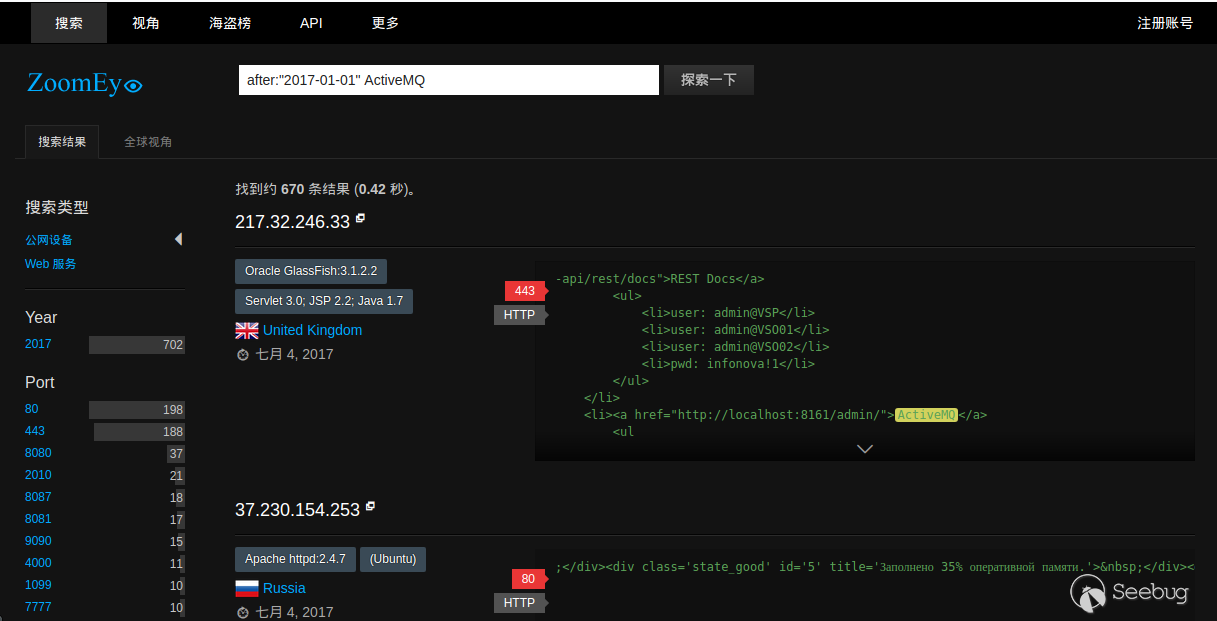This screenshot has height=621, width=1217.
Task: Click the HTTP badge under port 80
Action: pyautogui.click(x=519, y=603)
